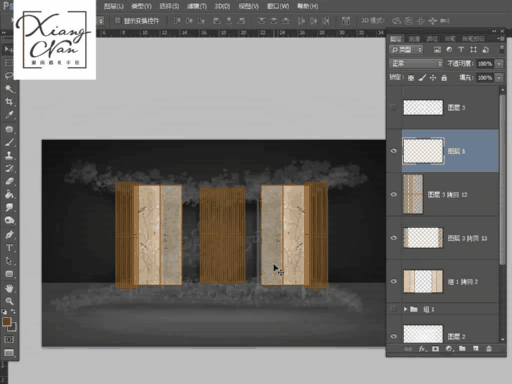Swap foreground and background colors
Image resolution: width=512 pixels, height=384 pixels.
click(13, 311)
